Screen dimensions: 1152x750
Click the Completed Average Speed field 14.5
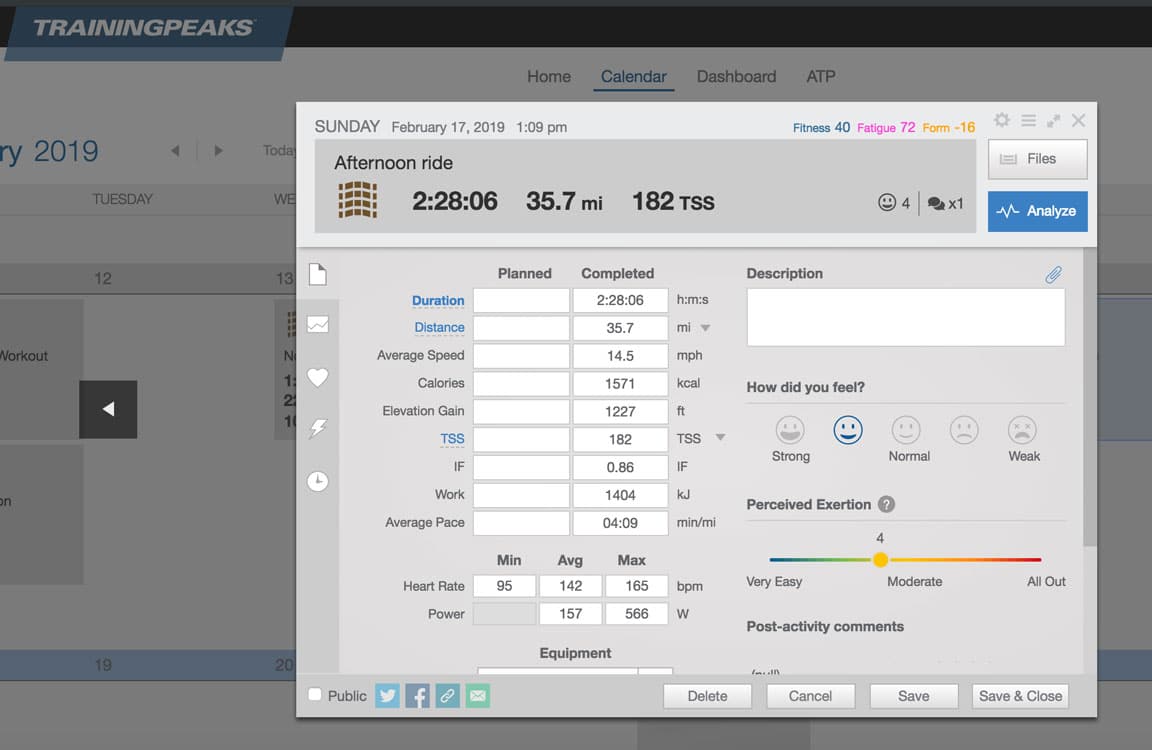(620, 356)
